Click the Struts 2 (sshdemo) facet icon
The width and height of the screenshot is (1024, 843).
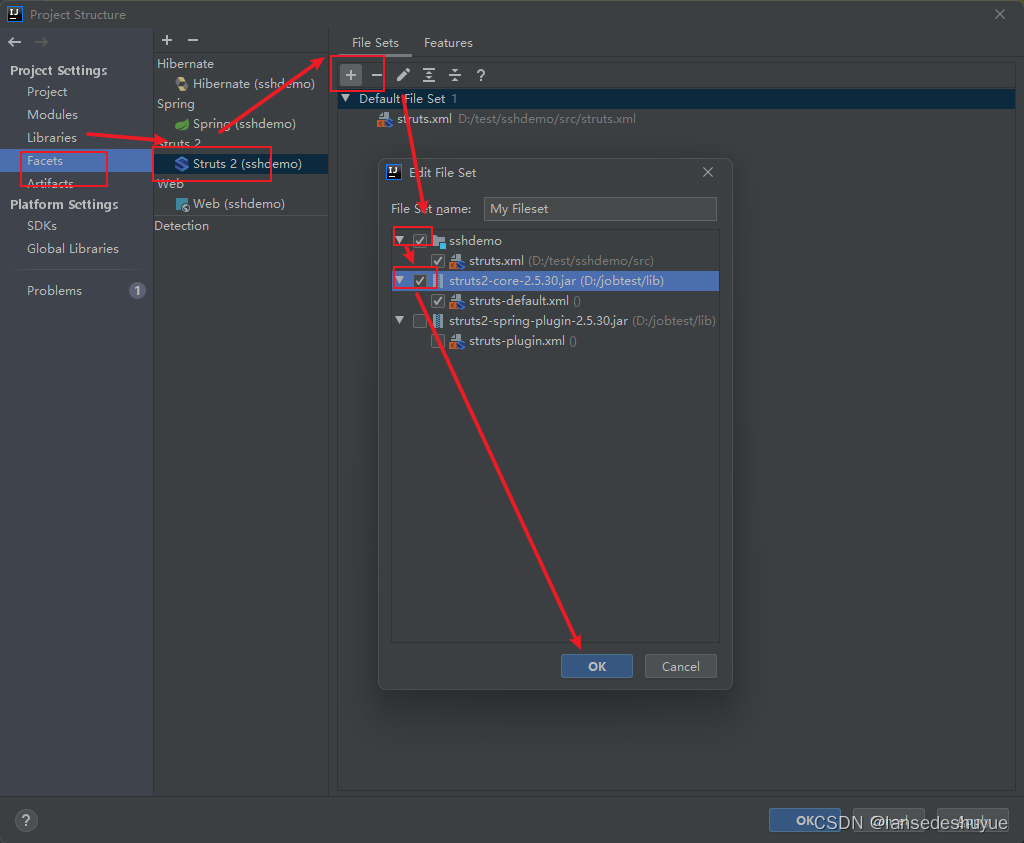182,164
